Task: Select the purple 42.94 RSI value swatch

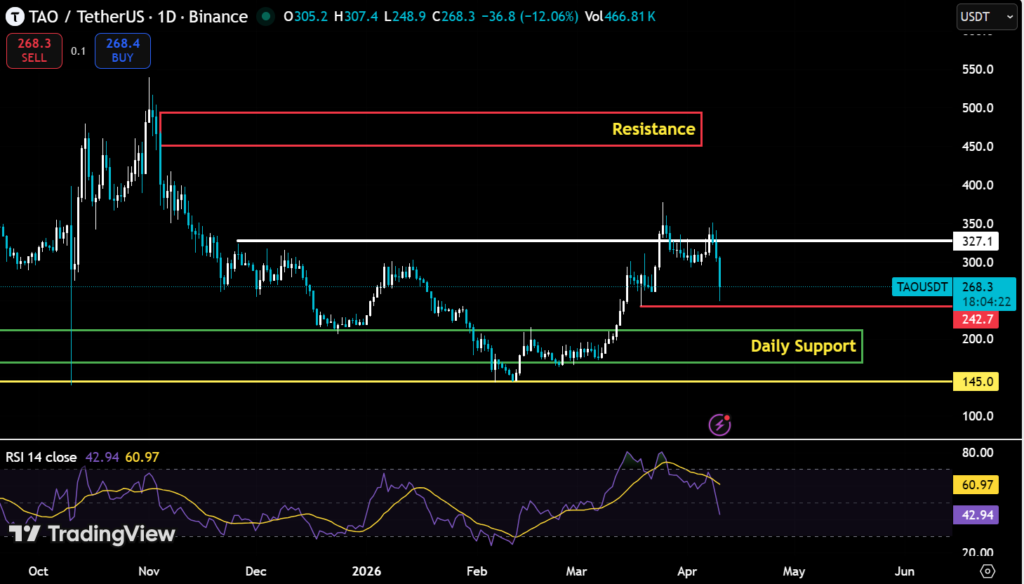Action: point(977,514)
